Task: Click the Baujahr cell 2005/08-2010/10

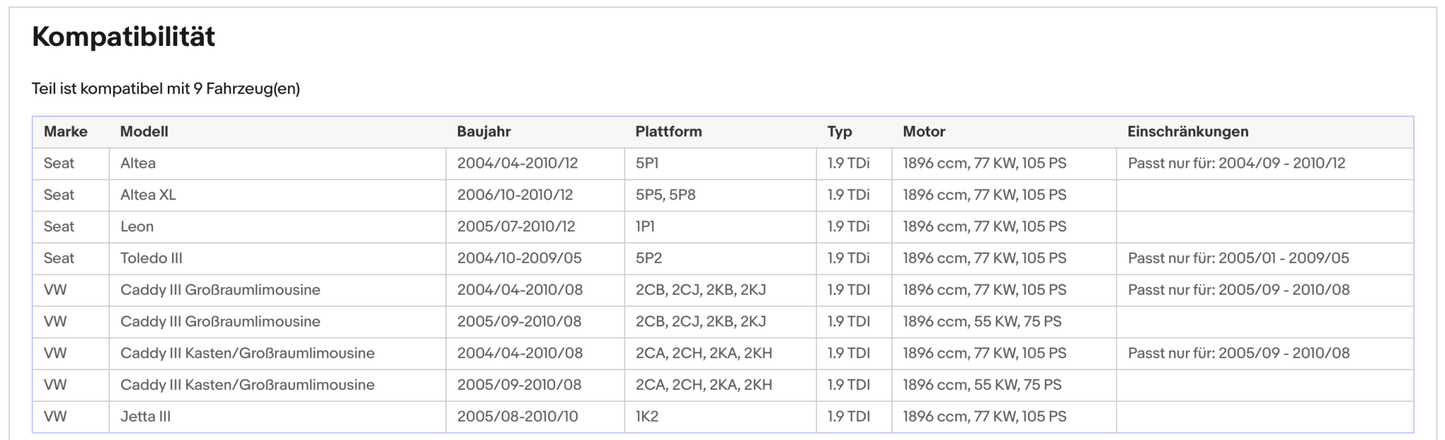Action: pos(517,416)
